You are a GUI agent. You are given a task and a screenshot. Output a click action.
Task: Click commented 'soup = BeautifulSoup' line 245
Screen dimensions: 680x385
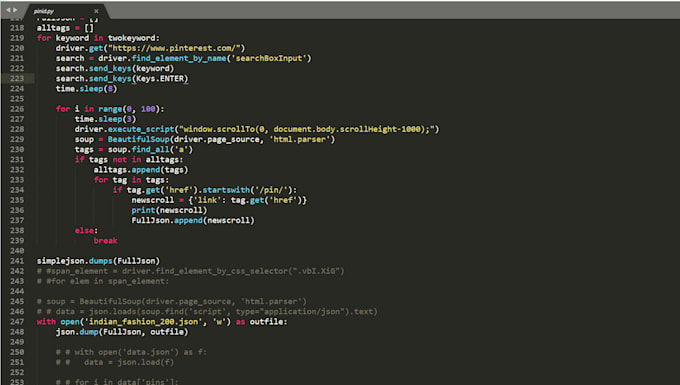[171, 301]
